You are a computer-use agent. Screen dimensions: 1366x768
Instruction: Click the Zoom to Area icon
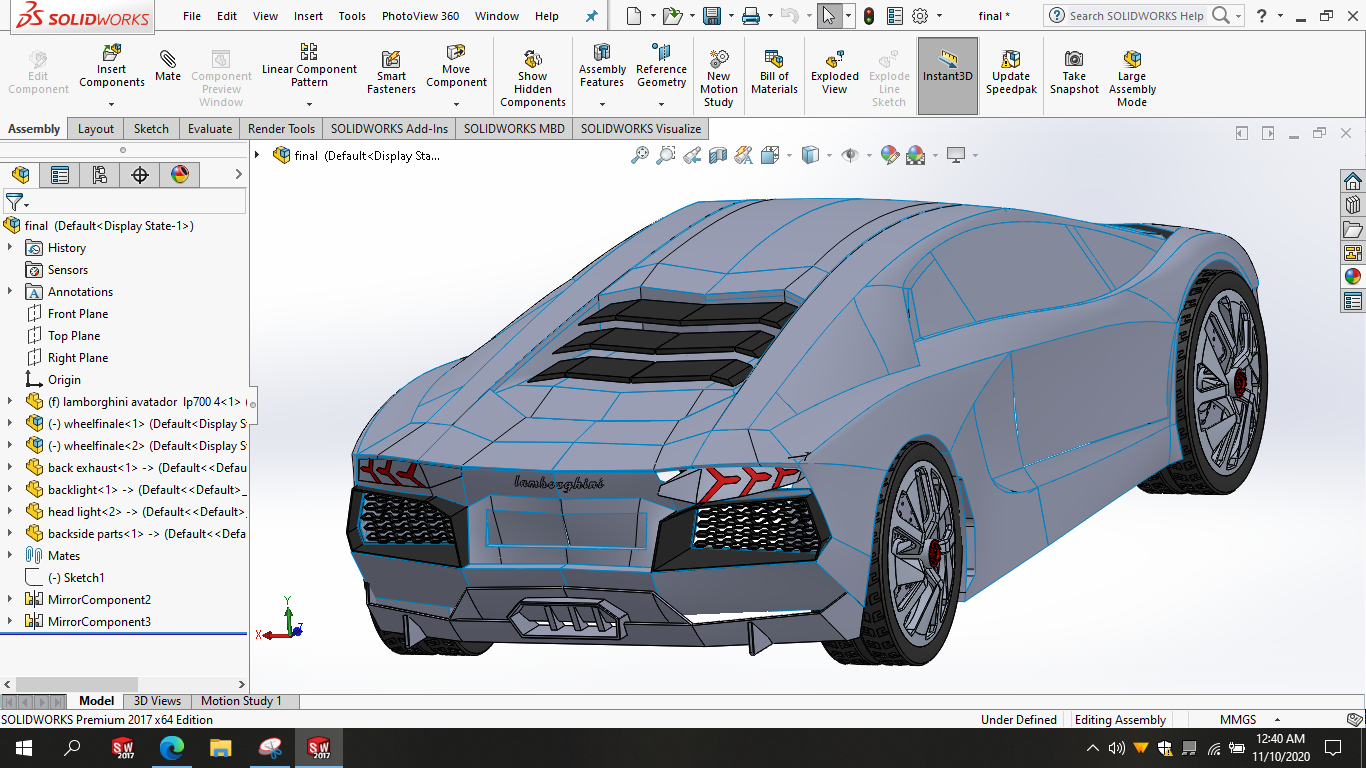pos(666,155)
